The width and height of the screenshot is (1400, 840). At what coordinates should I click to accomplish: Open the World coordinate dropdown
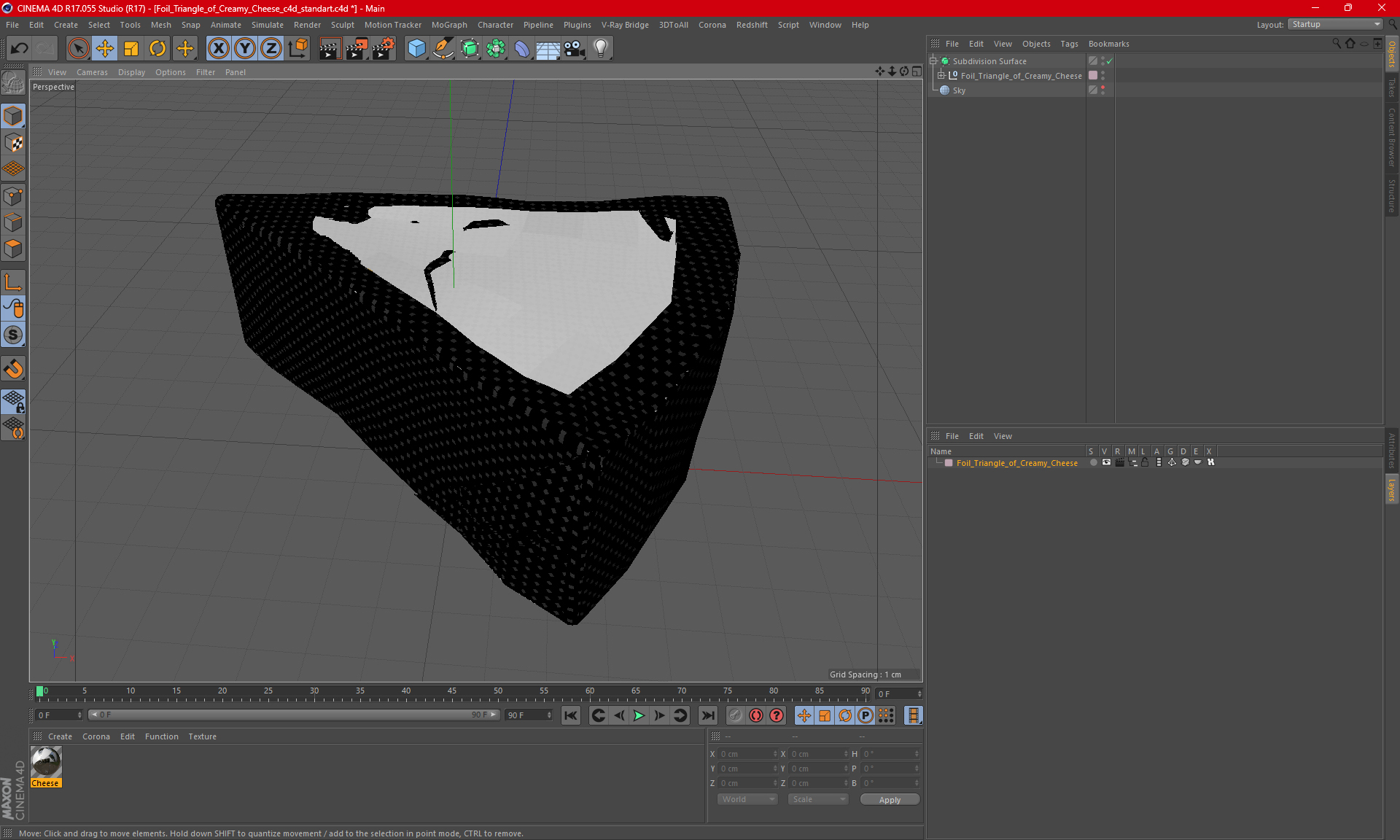click(x=747, y=799)
